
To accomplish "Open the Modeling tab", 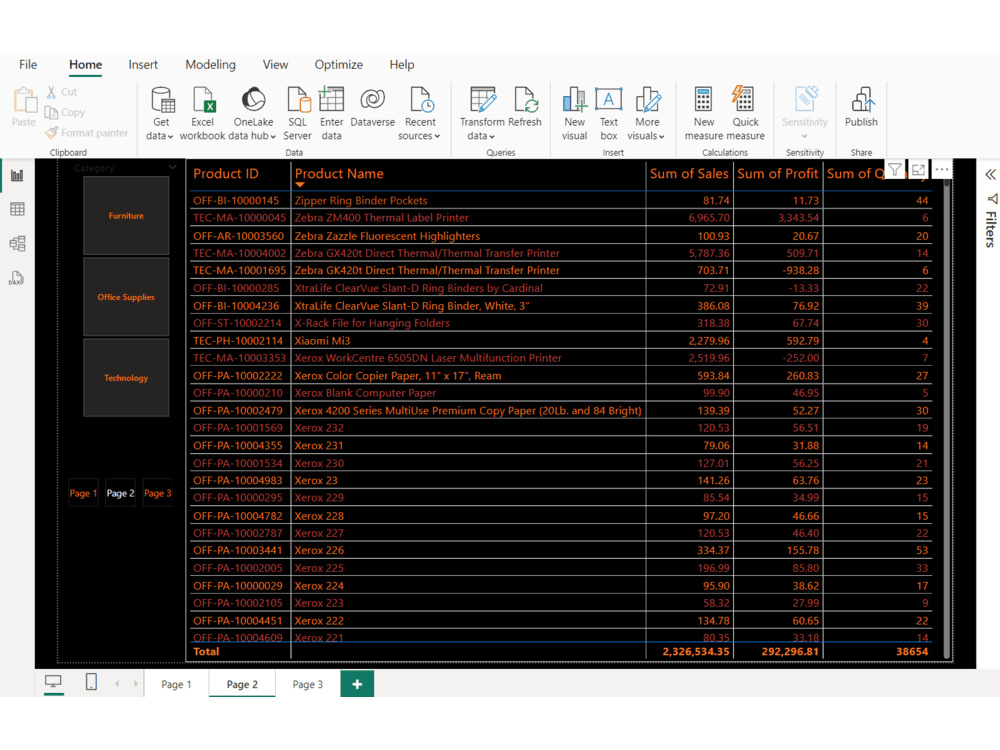I will pos(210,64).
